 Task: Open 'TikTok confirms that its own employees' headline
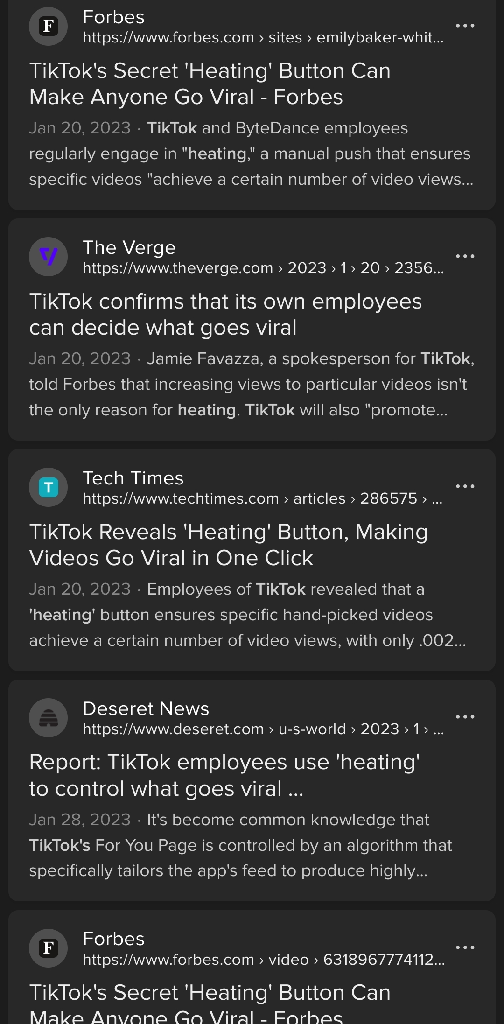click(225, 314)
